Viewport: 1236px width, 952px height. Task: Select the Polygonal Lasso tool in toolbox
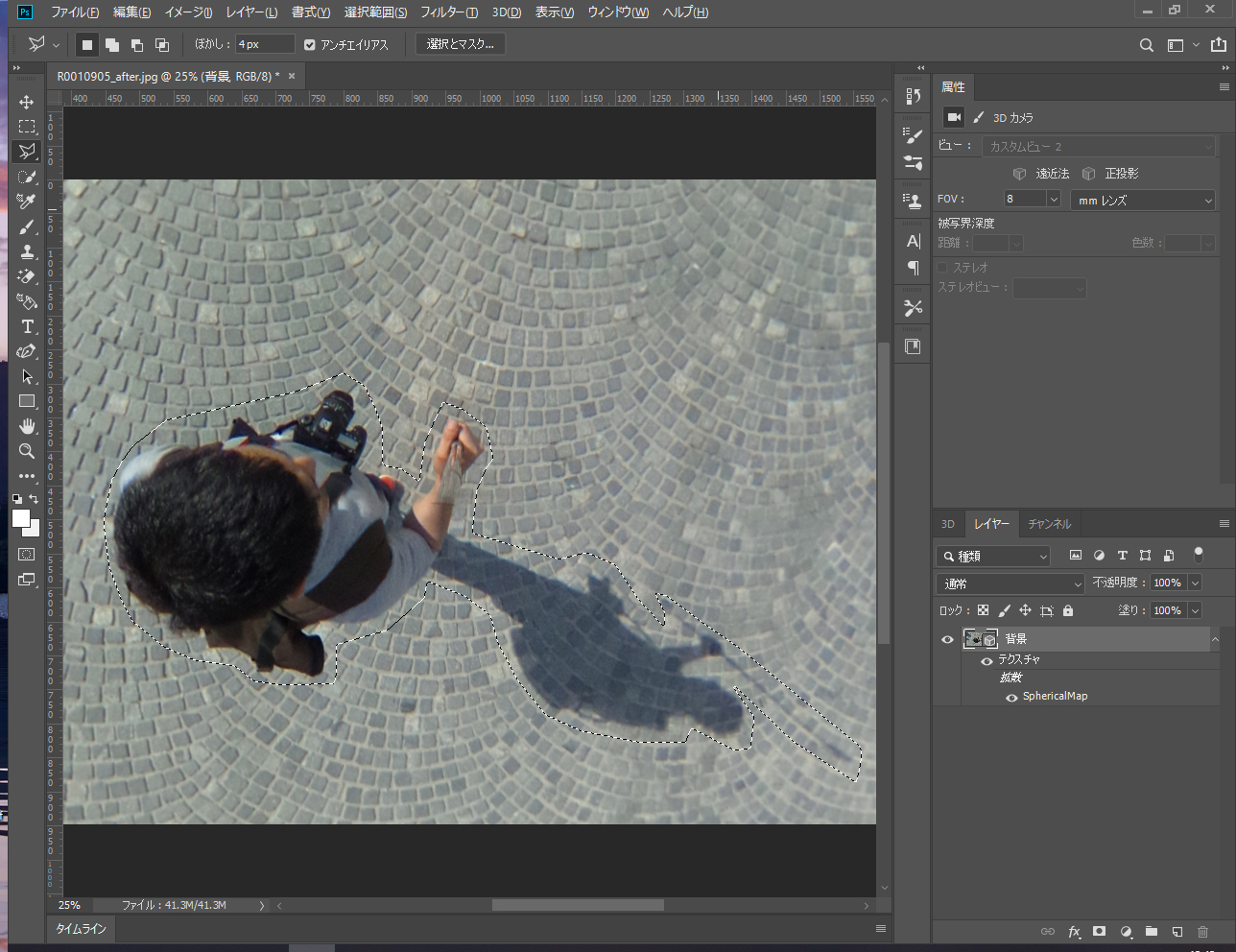(27, 152)
